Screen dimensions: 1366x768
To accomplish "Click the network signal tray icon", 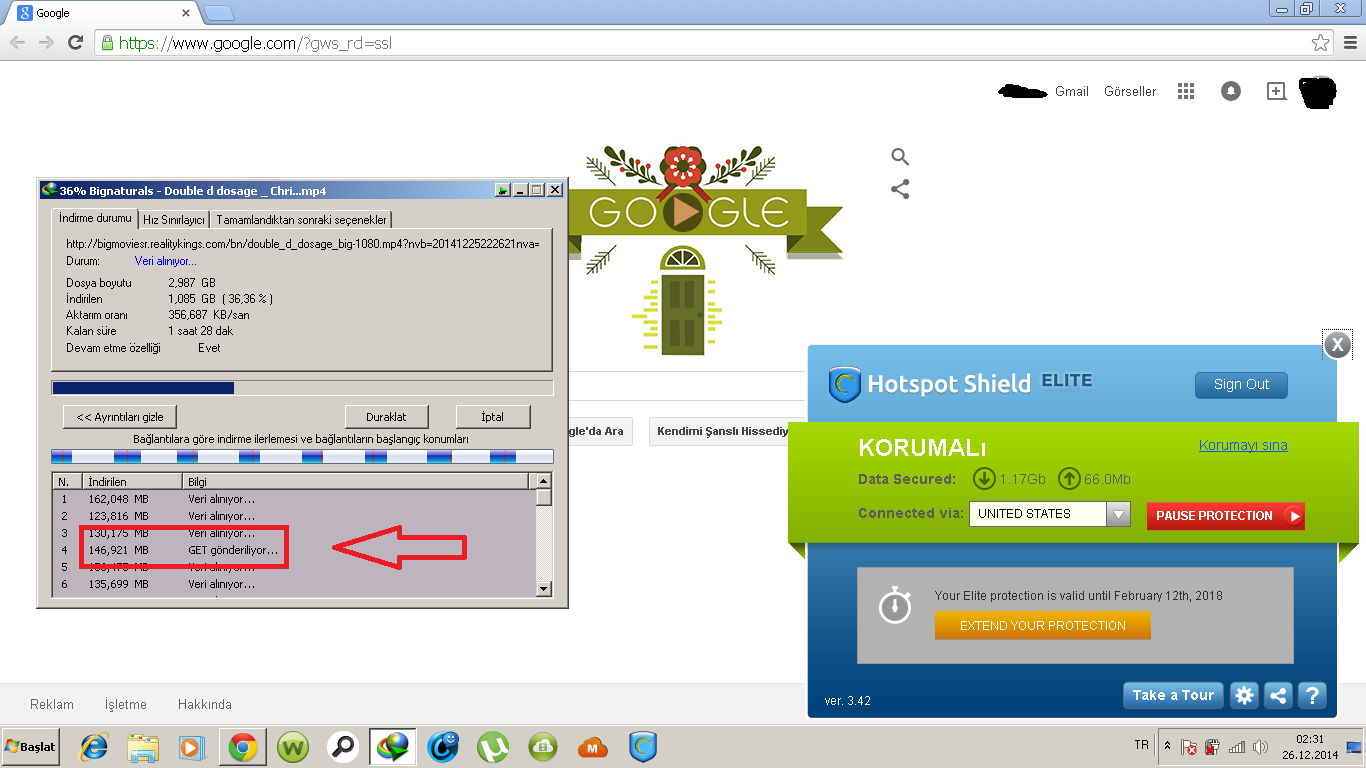I will 1237,747.
